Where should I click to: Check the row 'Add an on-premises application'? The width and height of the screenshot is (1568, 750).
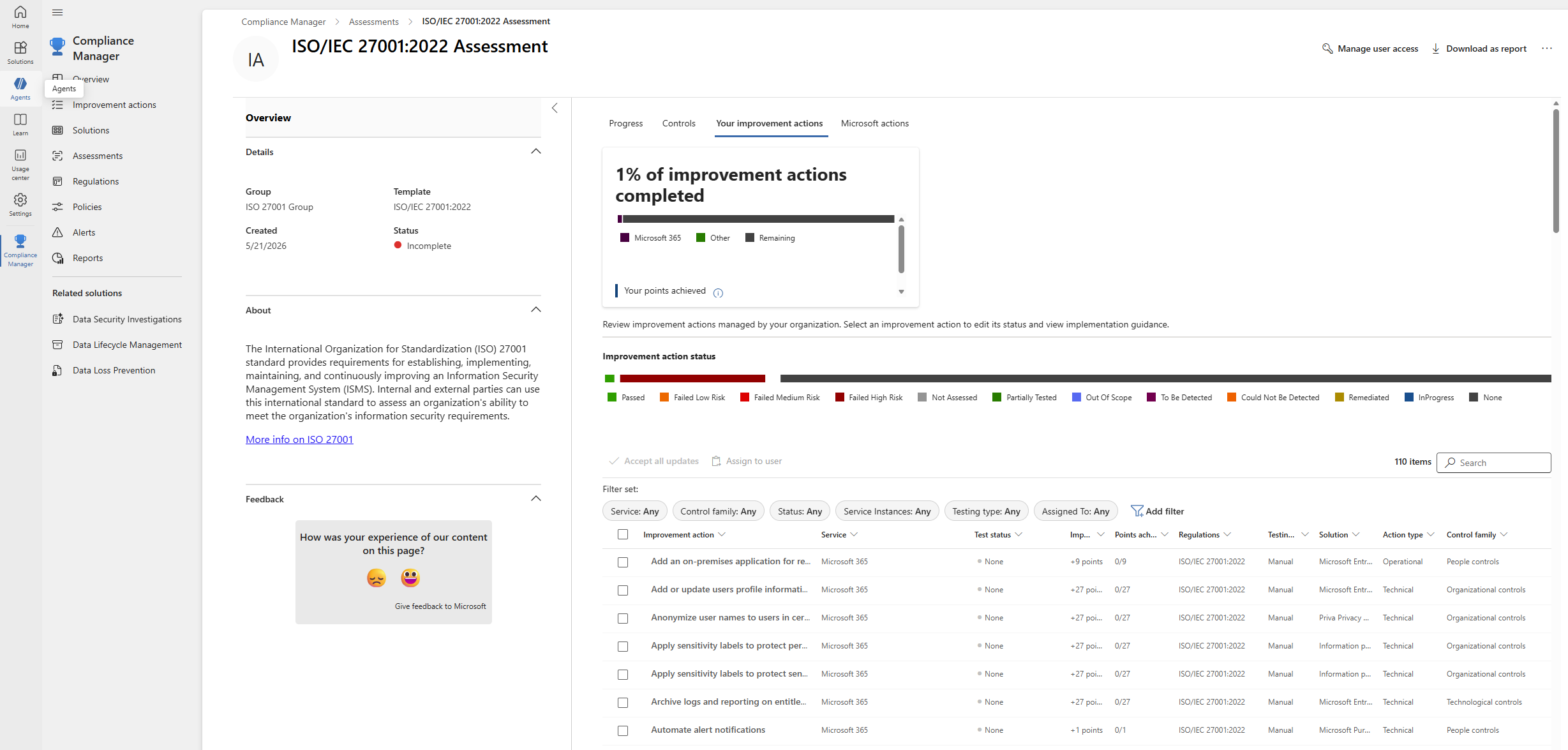tap(623, 562)
